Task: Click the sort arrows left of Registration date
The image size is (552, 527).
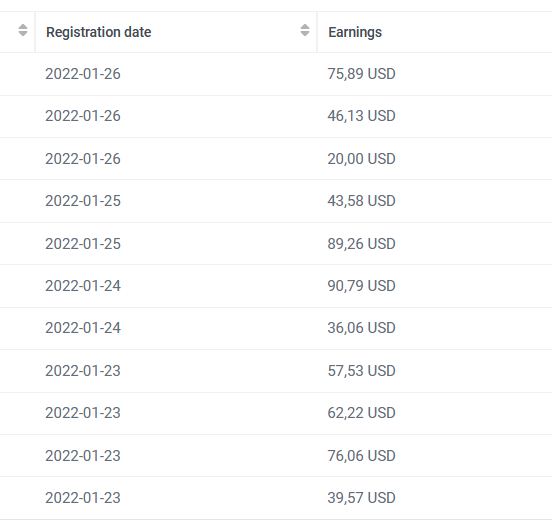Action: point(23,30)
